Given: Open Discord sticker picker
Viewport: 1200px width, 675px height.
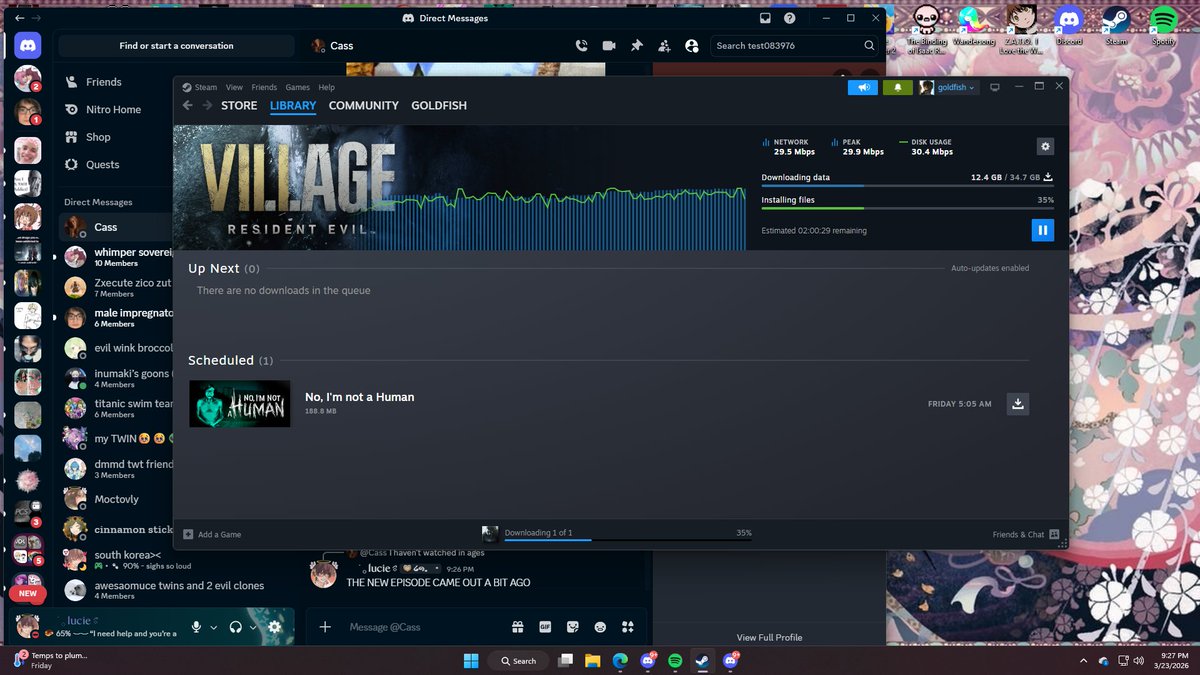Looking at the screenshot, I should tap(572, 627).
